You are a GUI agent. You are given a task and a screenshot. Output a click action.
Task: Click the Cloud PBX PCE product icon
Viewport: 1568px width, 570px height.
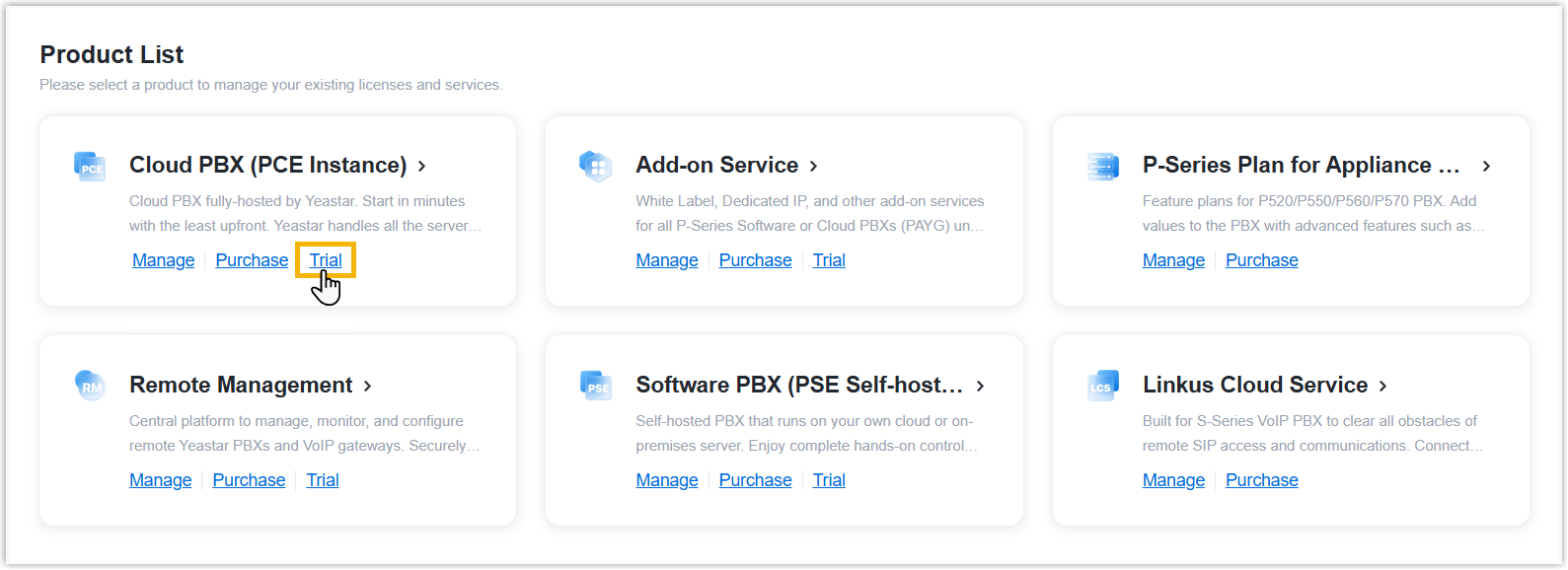tap(90, 166)
